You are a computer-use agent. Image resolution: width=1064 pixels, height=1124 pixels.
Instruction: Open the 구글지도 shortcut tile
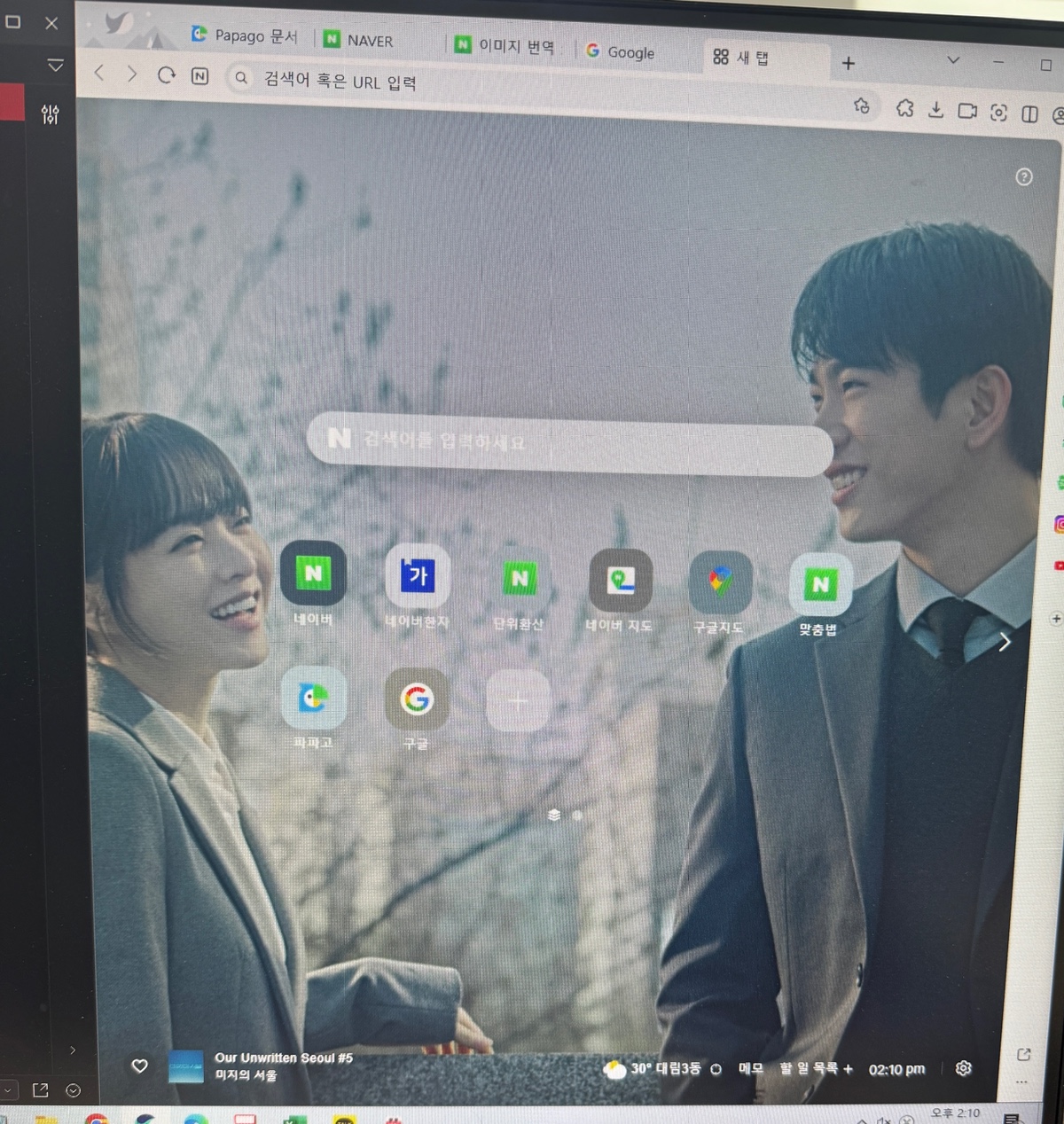pos(720,582)
